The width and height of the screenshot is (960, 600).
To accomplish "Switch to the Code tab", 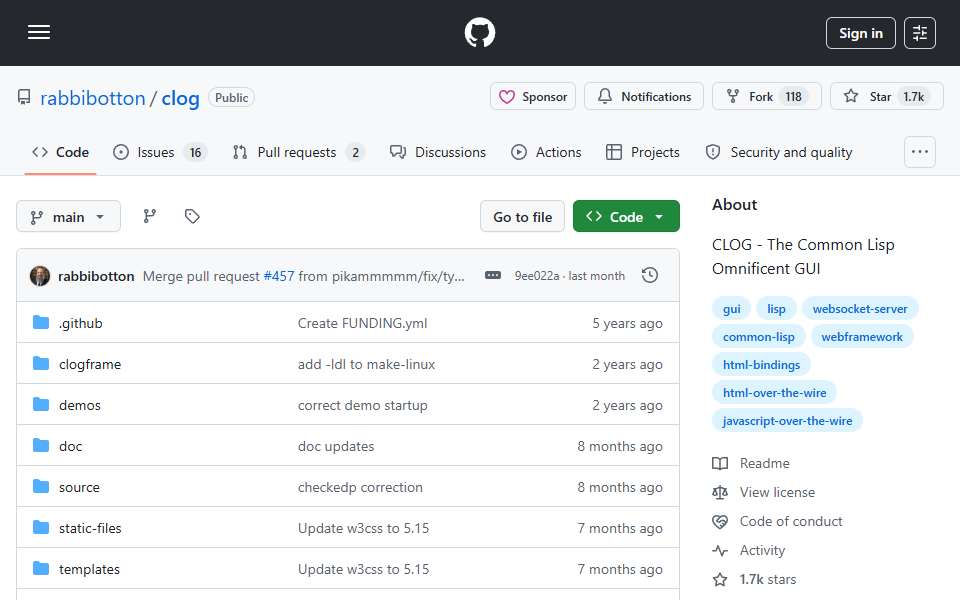I will coord(60,152).
